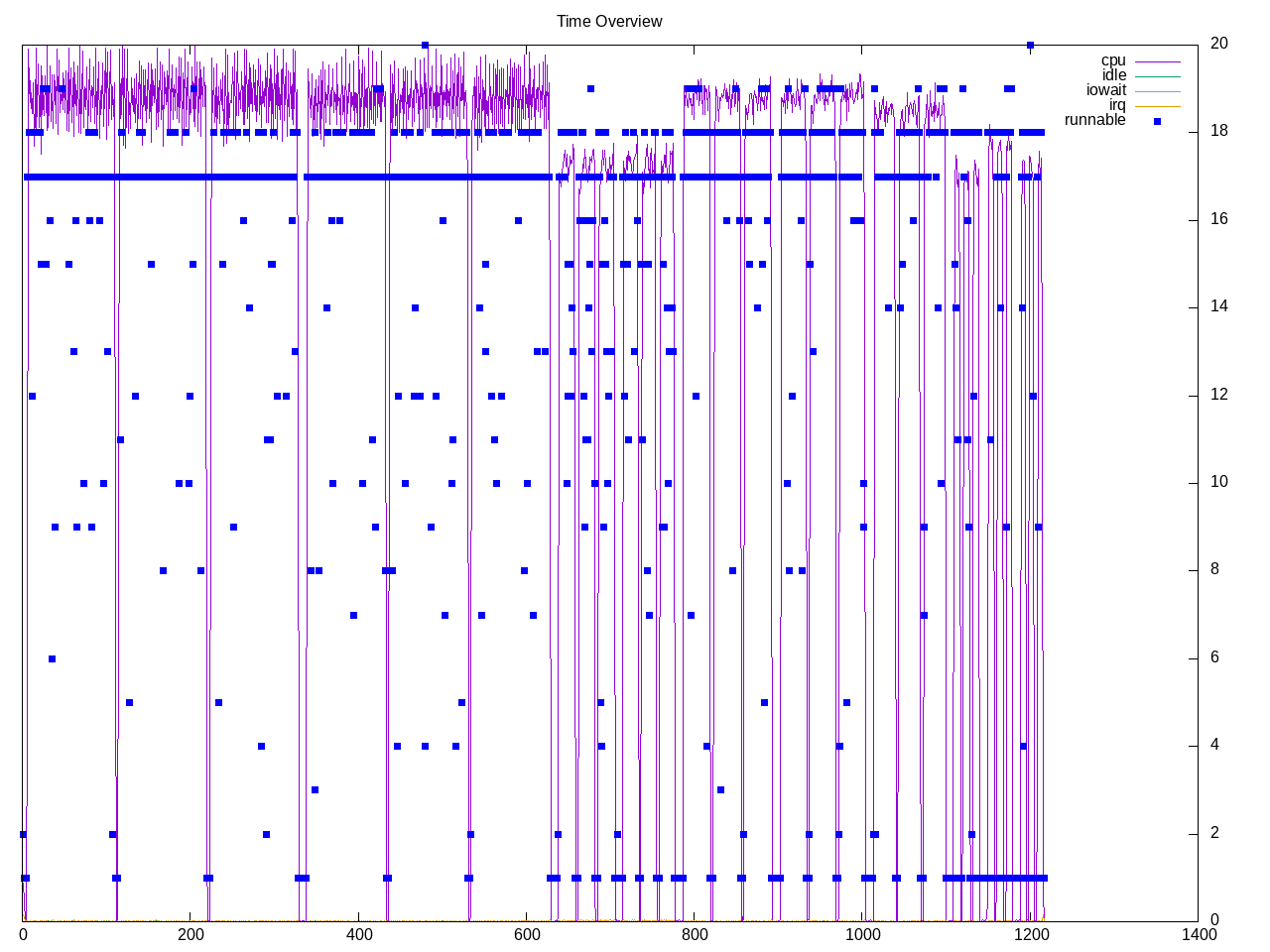
Task: Click the x-axis tick label 1000
Action: pyautogui.click(x=862, y=934)
